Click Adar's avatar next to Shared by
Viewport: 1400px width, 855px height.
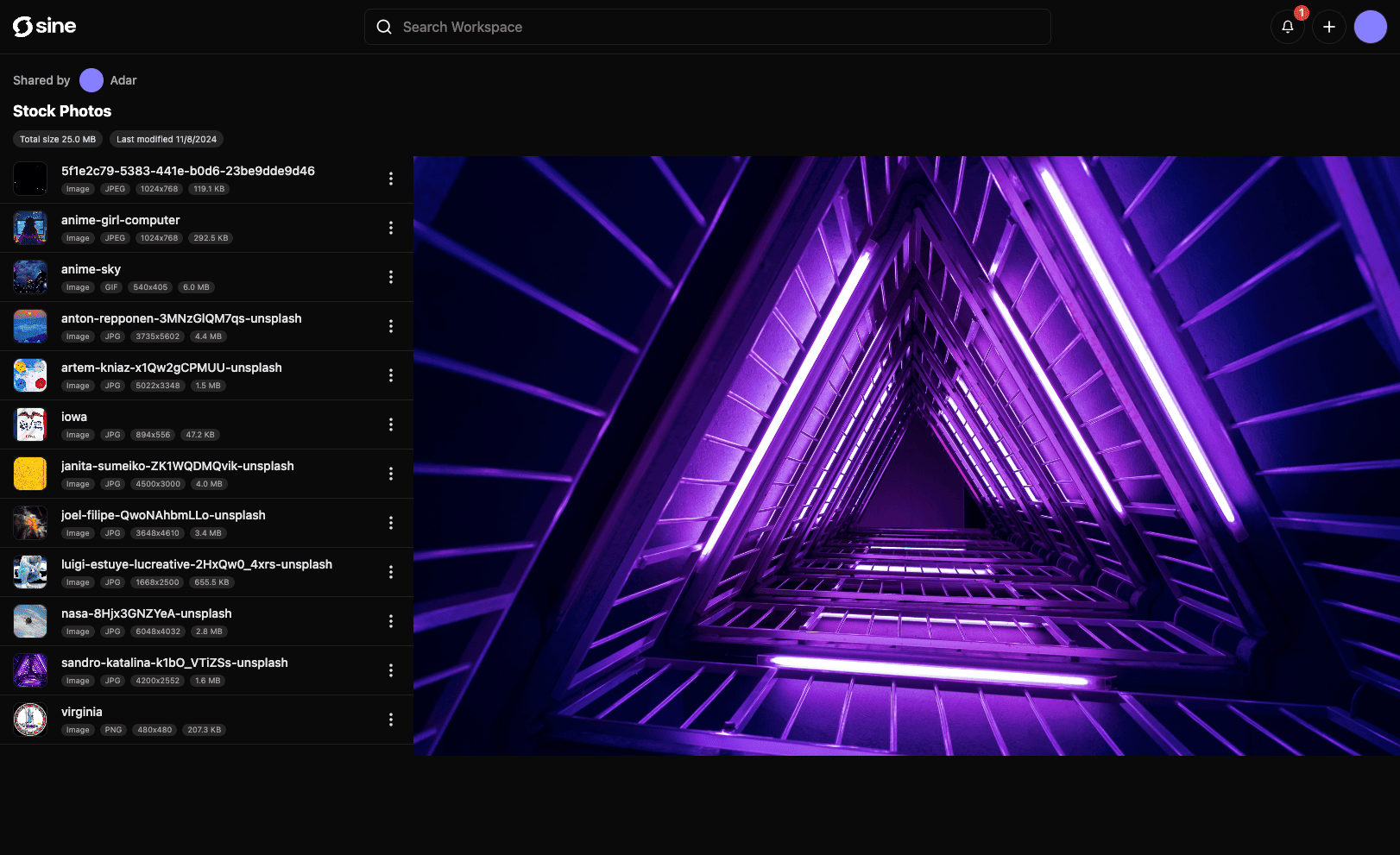click(x=91, y=80)
